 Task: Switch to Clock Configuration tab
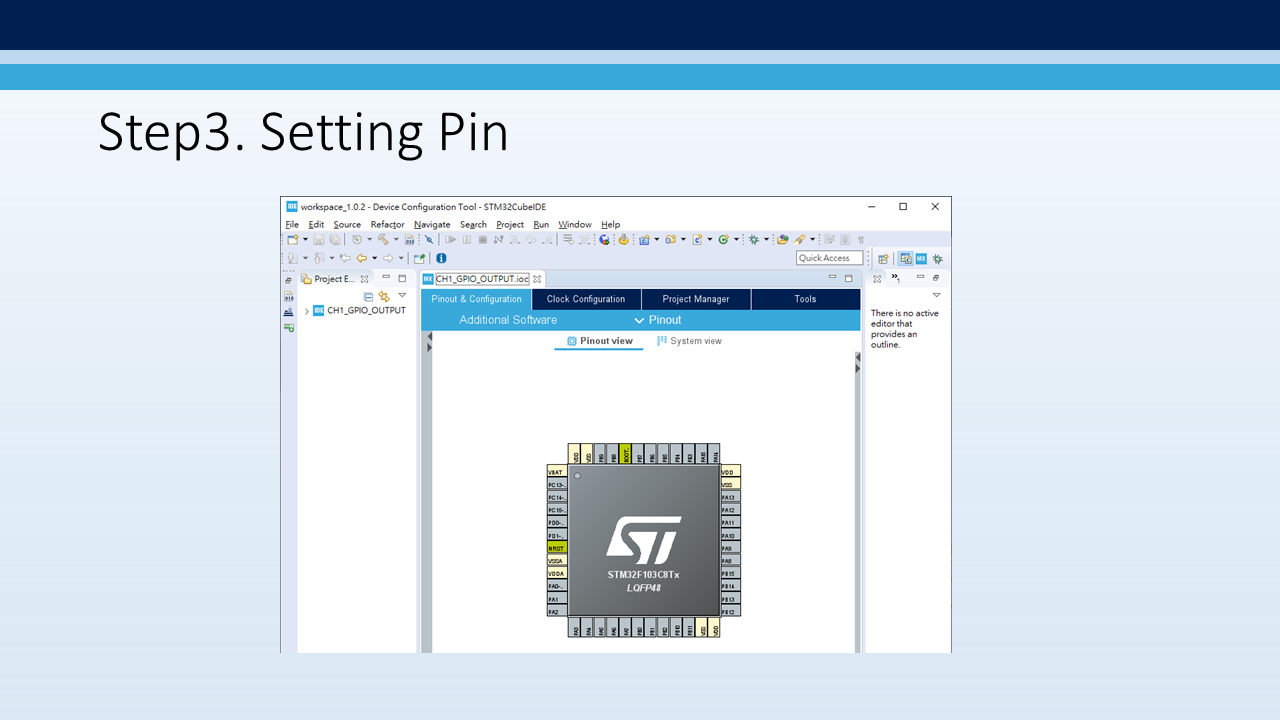pos(586,299)
